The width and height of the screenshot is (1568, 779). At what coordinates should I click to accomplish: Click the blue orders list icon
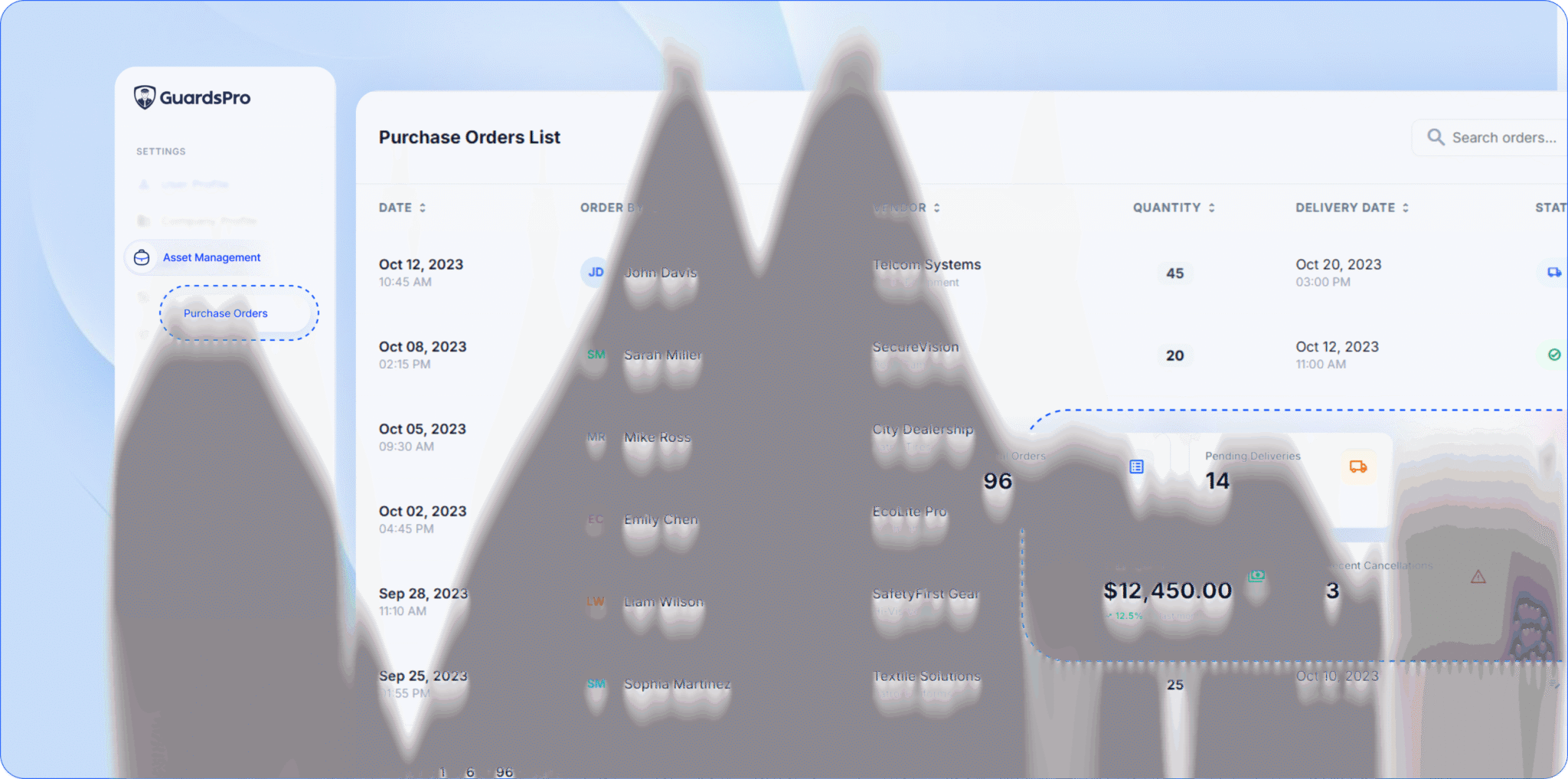click(1136, 466)
